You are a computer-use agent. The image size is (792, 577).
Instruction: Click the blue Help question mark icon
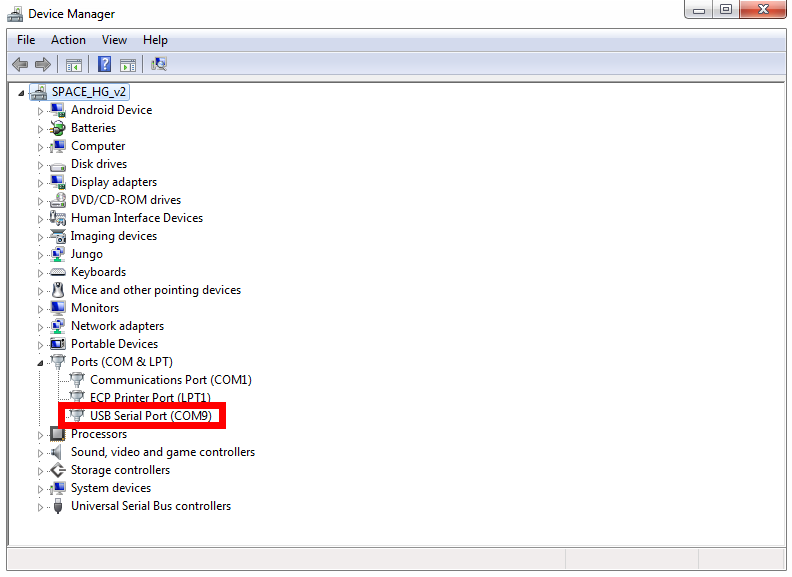(x=105, y=64)
